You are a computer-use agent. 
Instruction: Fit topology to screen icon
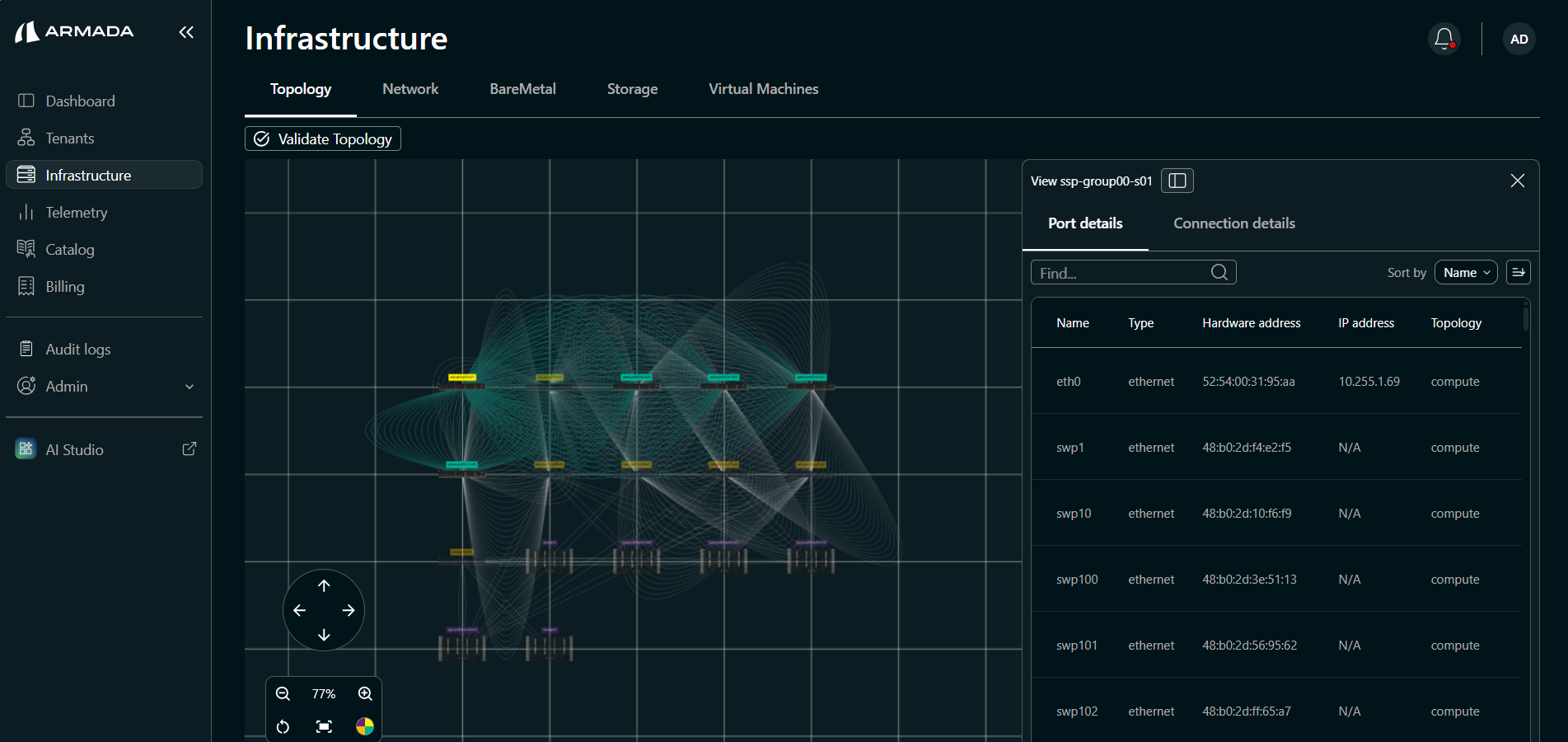(324, 726)
